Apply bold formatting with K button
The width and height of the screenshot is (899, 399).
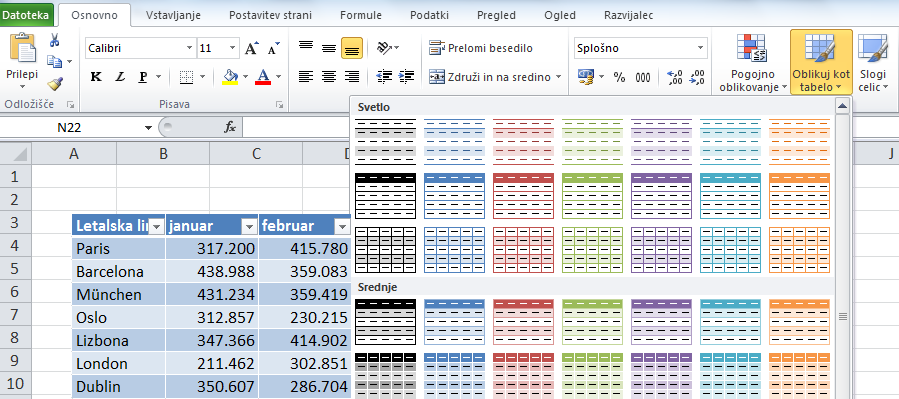click(x=96, y=77)
